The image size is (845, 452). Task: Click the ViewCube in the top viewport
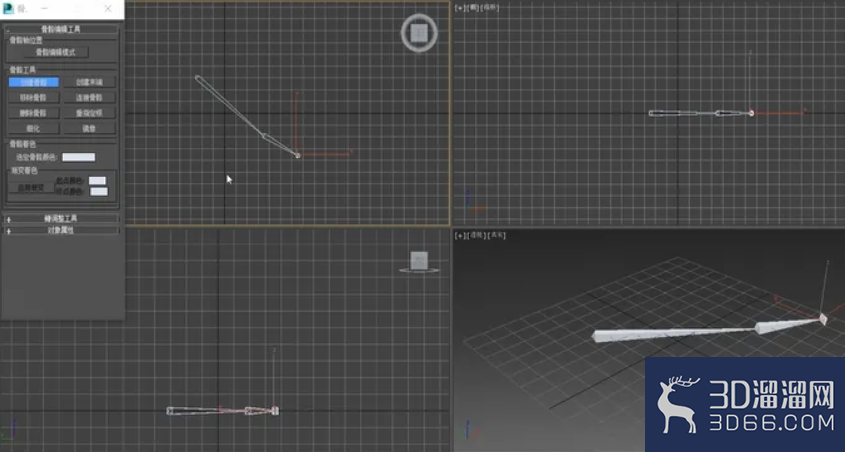(419, 33)
